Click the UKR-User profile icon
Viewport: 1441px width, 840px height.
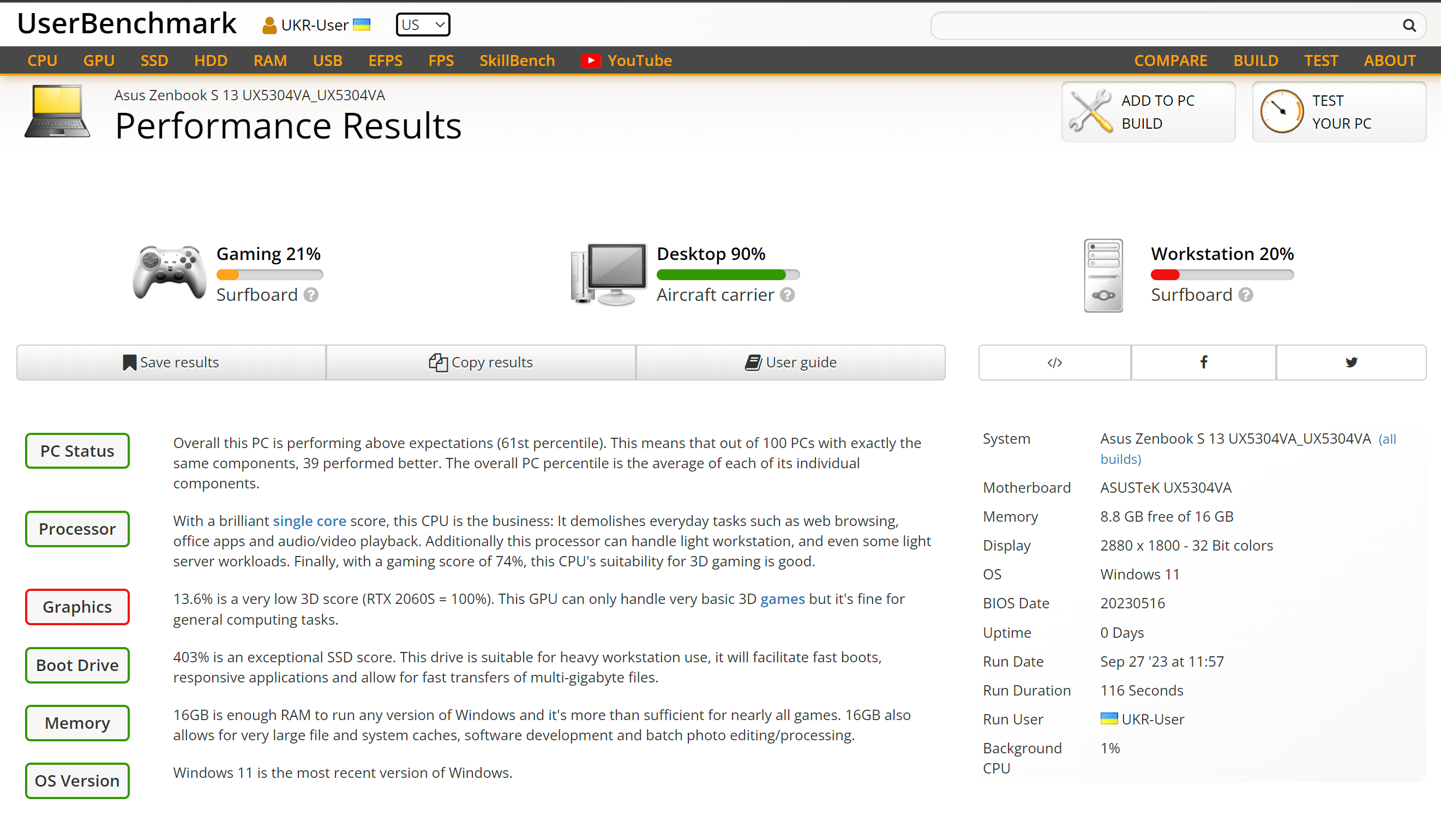coord(269,26)
